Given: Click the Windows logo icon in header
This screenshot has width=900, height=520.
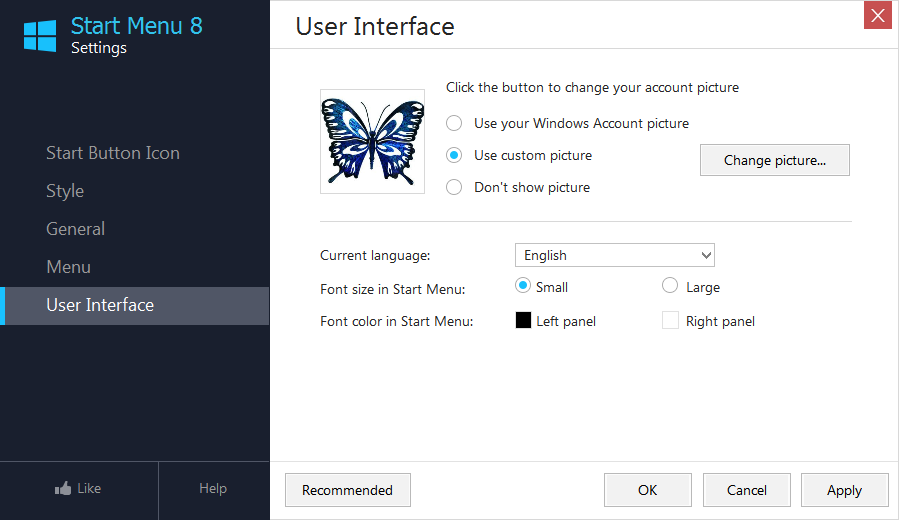Looking at the screenshot, I should 40,36.
